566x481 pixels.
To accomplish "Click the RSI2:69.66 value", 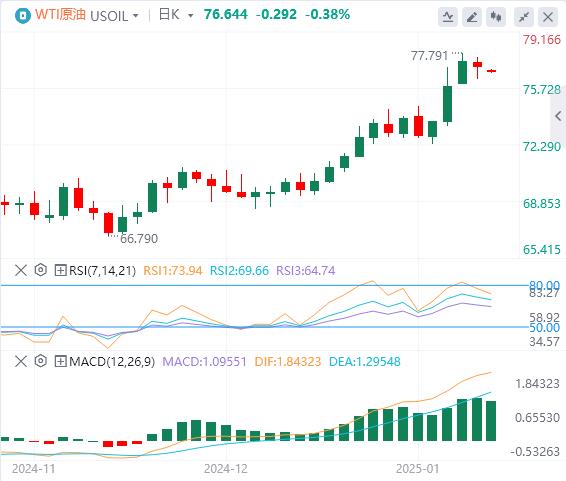I will point(239,271).
